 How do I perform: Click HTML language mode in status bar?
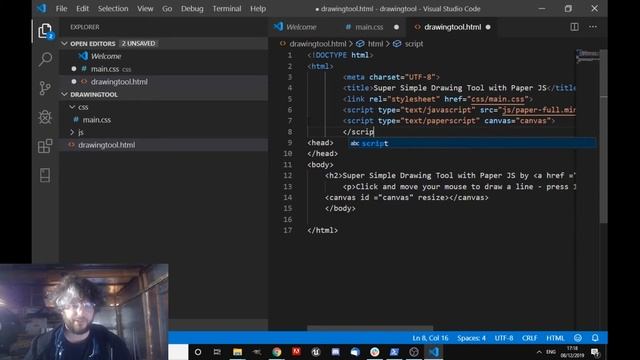click(x=555, y=338)
